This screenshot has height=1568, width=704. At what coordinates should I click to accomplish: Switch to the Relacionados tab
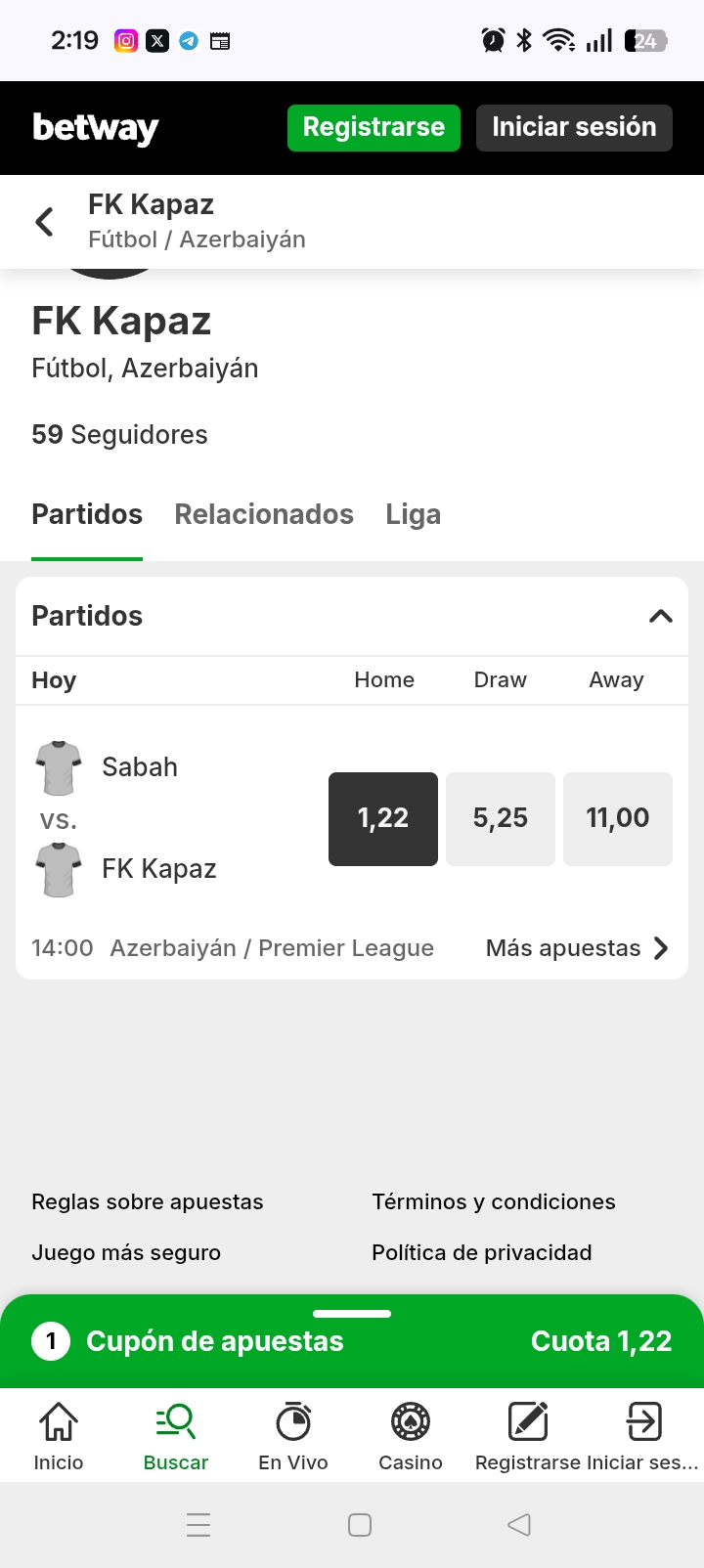coord(264,514)
